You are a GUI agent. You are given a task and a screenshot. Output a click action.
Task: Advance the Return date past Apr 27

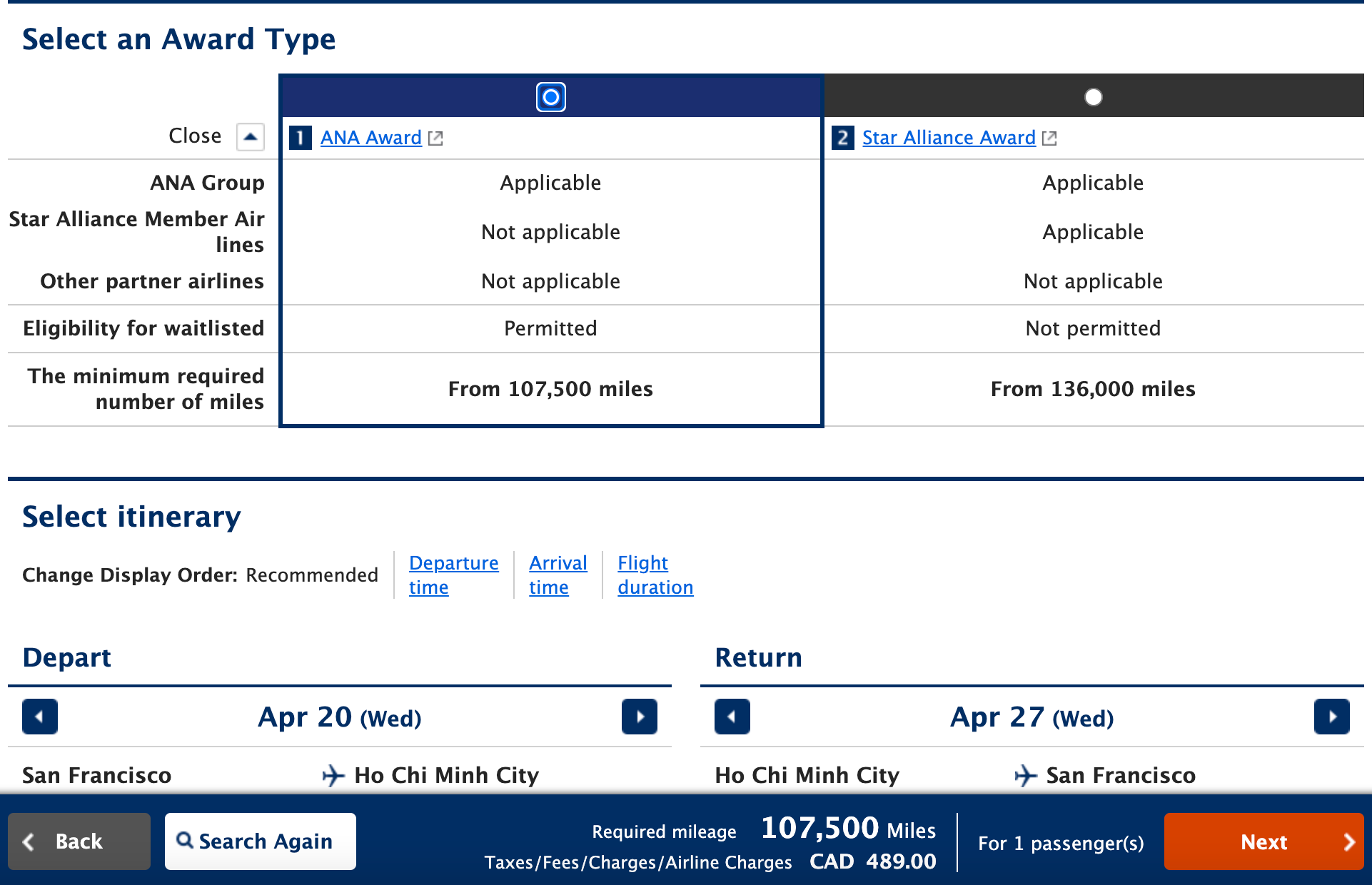tap(1332, 717)
